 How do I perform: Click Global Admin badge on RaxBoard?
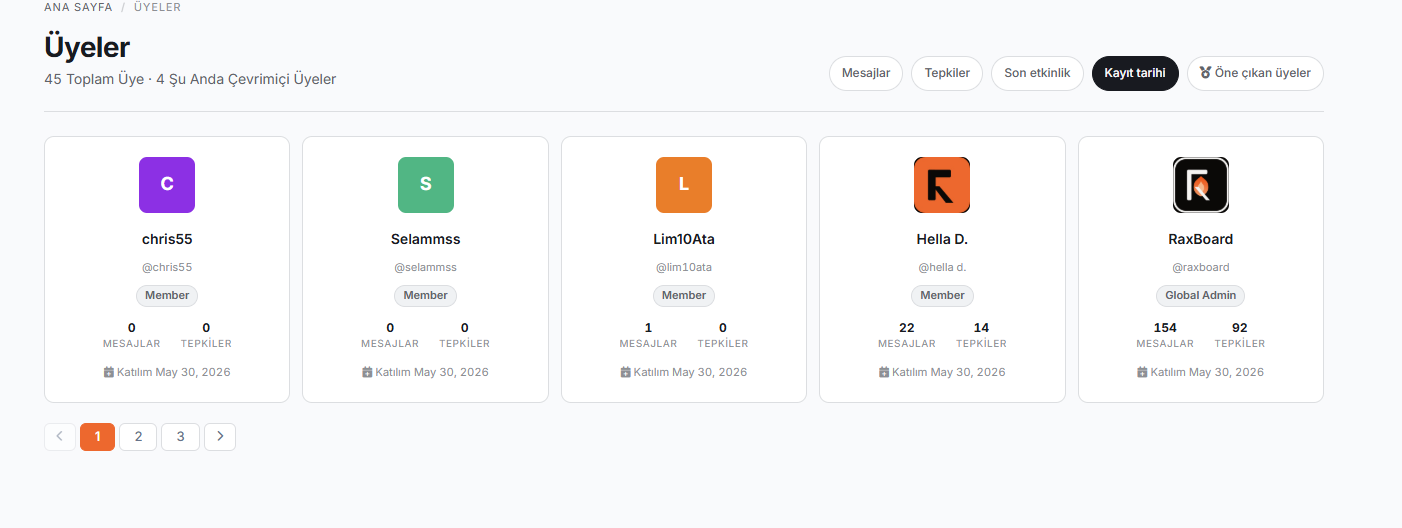1201,295
